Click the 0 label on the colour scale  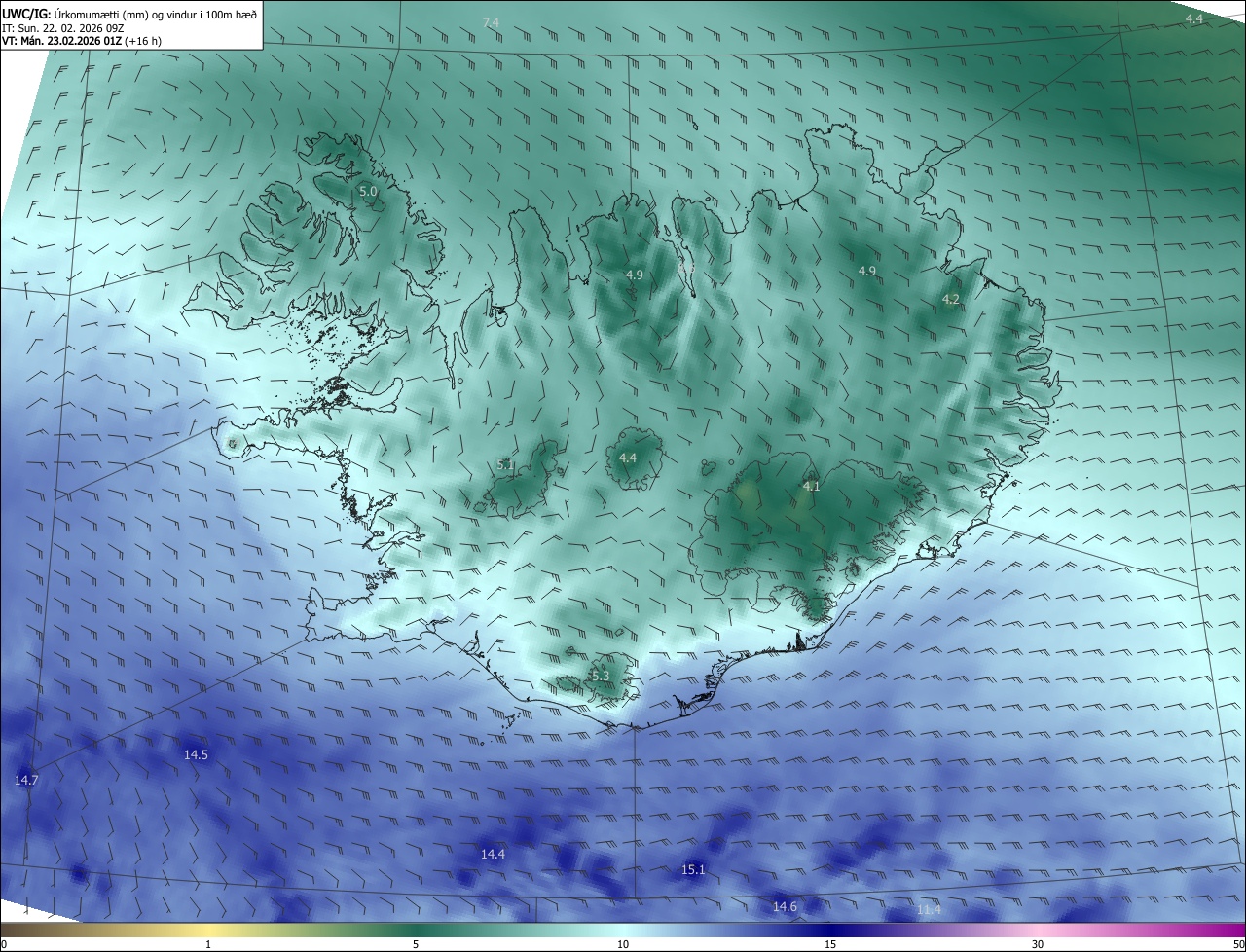pos(4,944)
